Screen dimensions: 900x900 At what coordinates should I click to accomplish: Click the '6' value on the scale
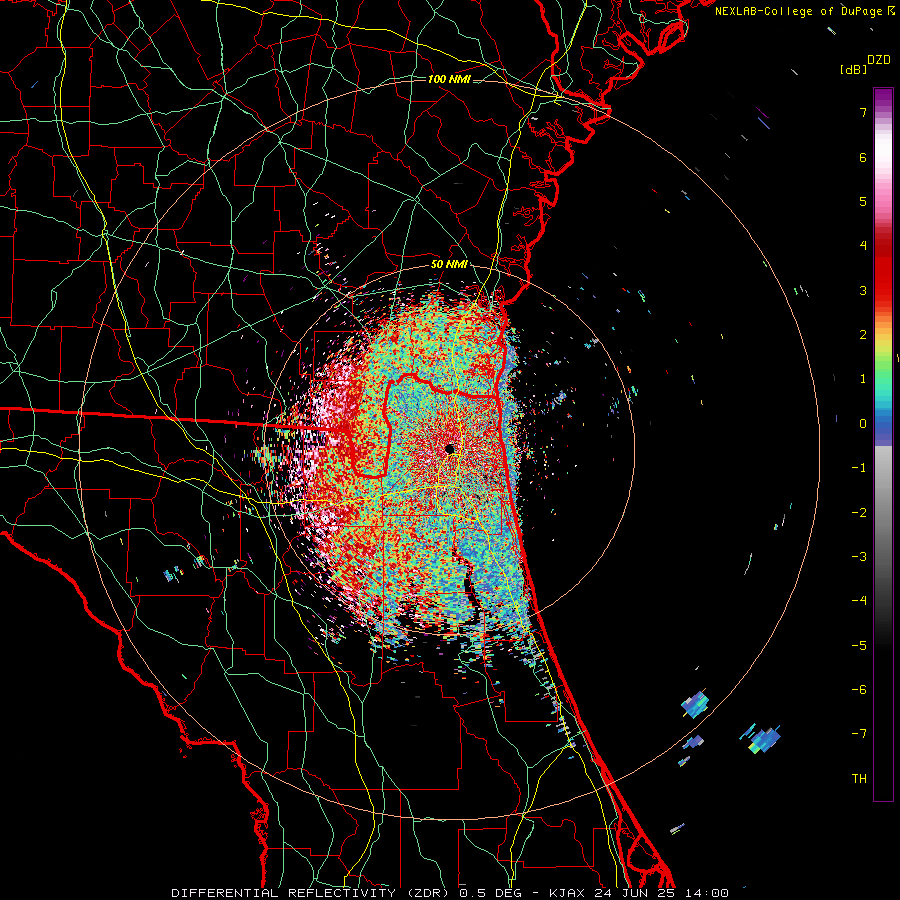863,157
